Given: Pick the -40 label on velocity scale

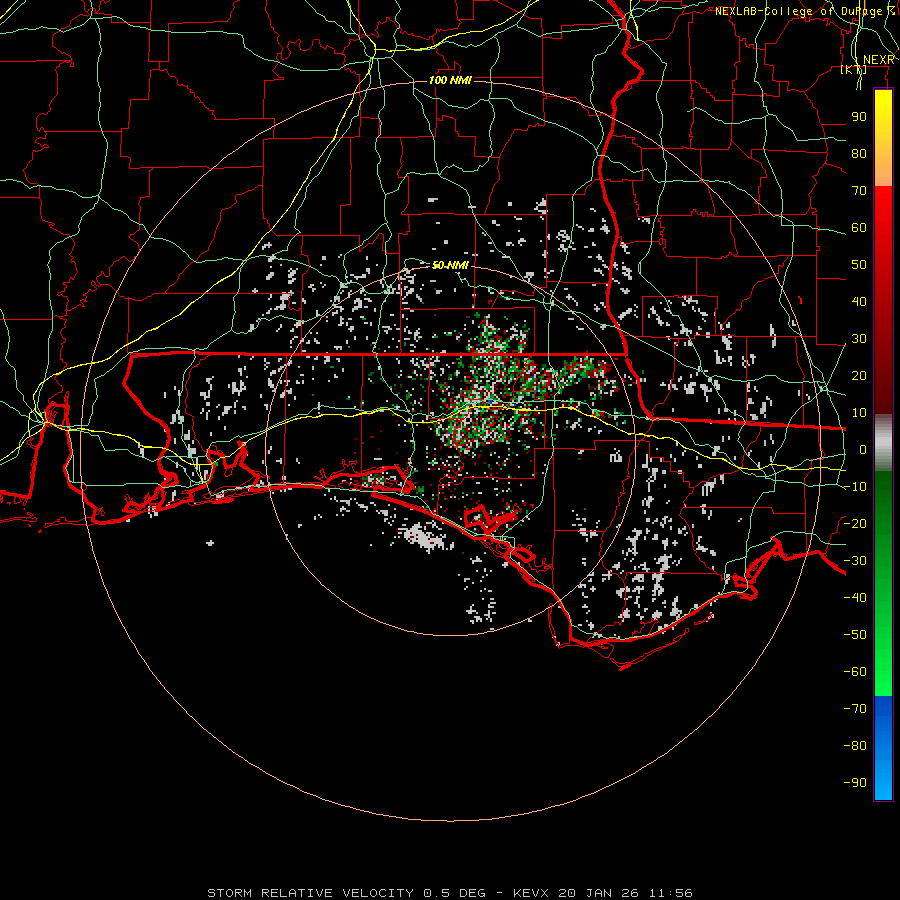Looking at the screenshot, I should click(x=855, y=598).
